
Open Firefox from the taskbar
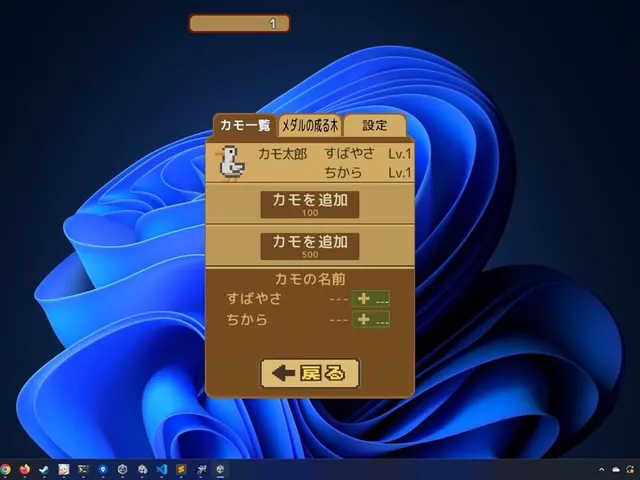(24, 470)
